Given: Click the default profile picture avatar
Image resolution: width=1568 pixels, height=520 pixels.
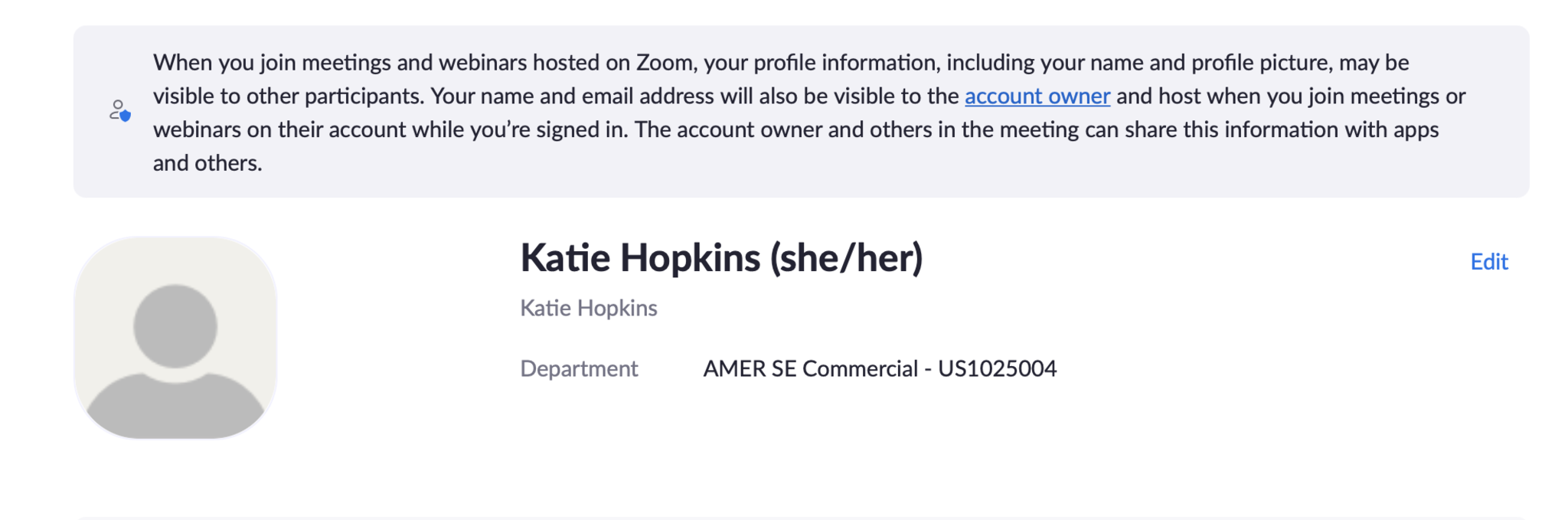Looking at the screenshot, I should [x=175, y=338].
